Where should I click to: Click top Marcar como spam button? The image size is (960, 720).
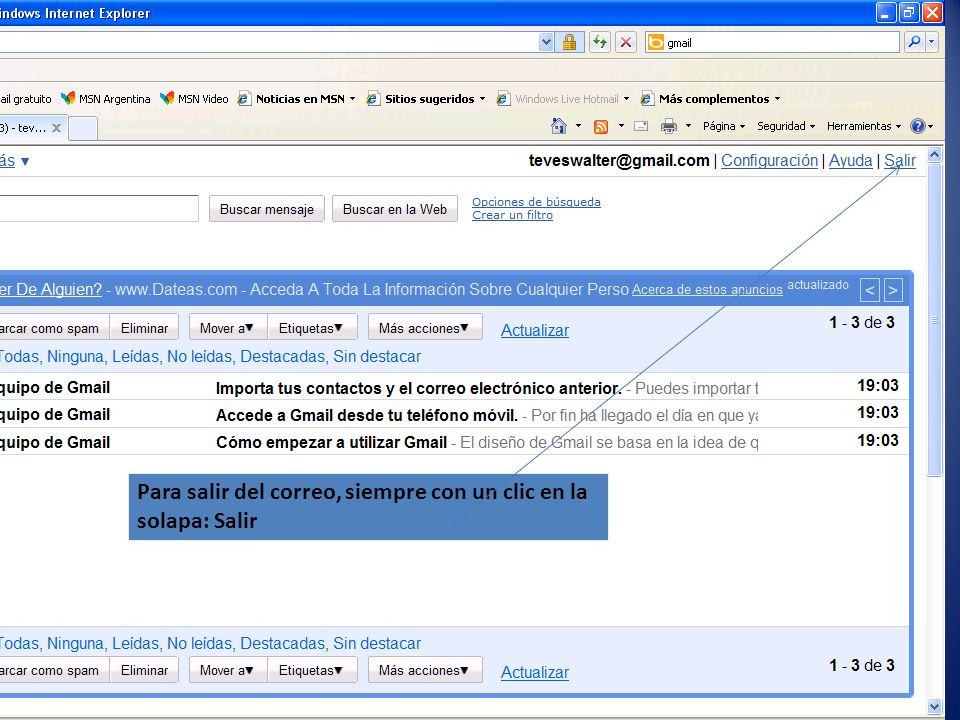(53, 328)
